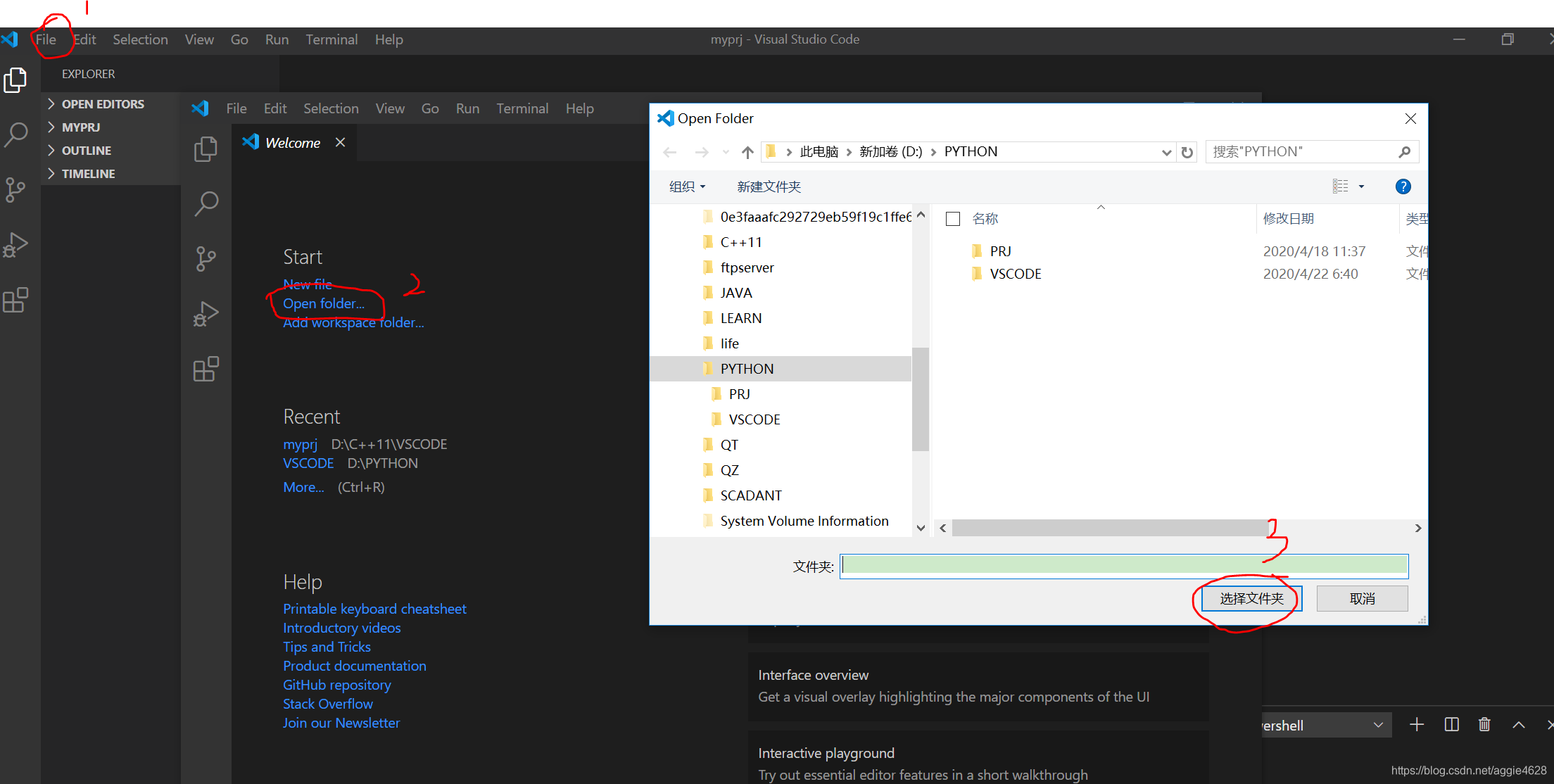Open the 组织 dropdown menu

687,186
